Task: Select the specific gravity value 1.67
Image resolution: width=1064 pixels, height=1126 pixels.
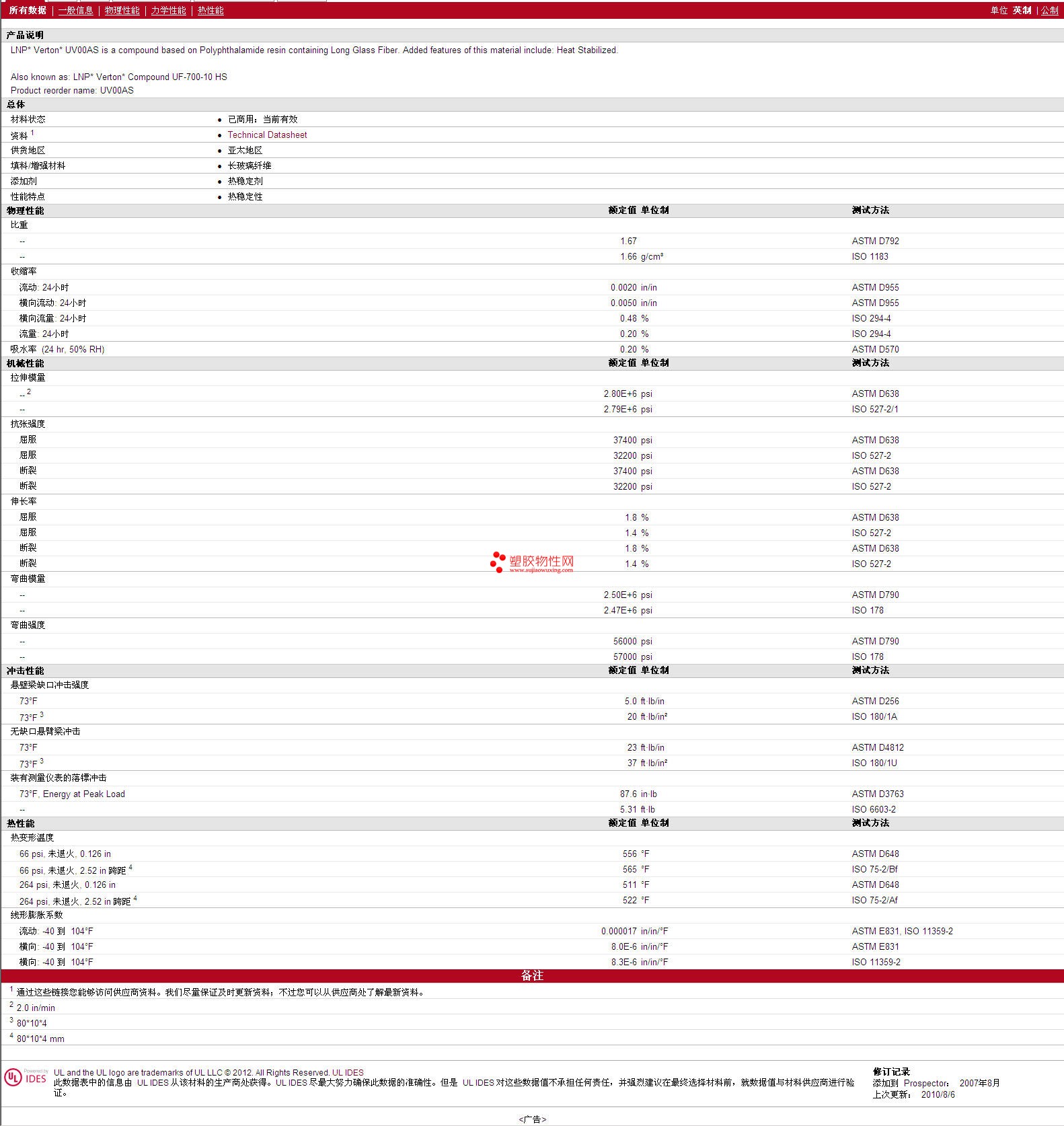Action: 628,241
